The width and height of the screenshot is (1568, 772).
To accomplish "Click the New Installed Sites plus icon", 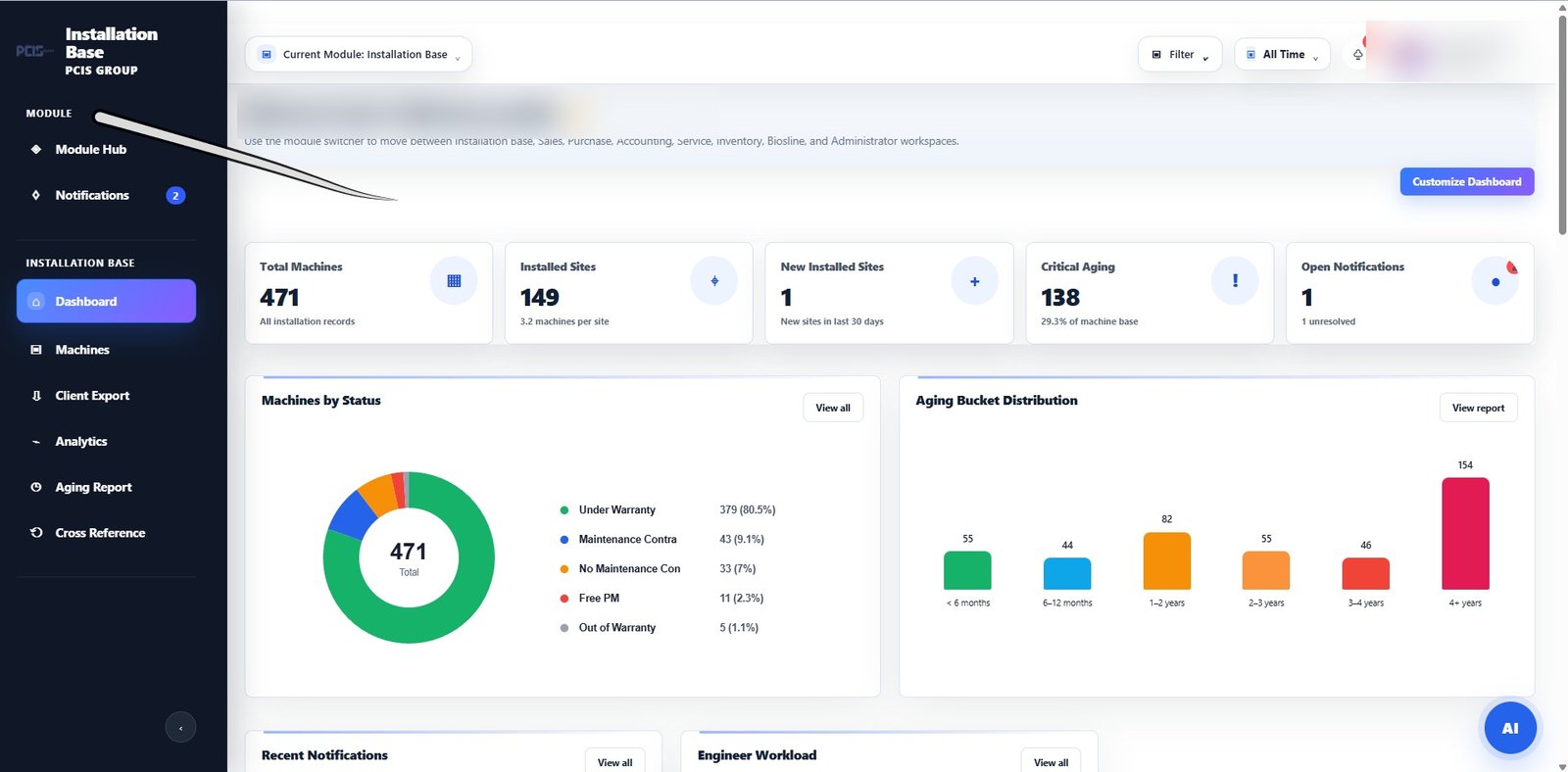I will (974, 281).
